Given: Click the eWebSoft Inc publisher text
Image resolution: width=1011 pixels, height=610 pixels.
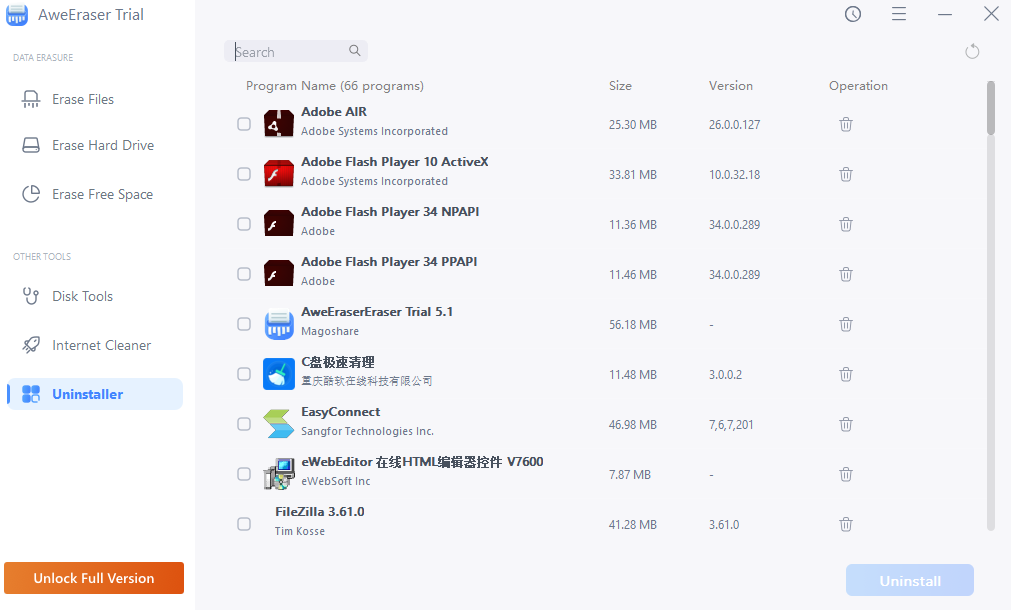Looking at the screenshot, I should (335, 481).
